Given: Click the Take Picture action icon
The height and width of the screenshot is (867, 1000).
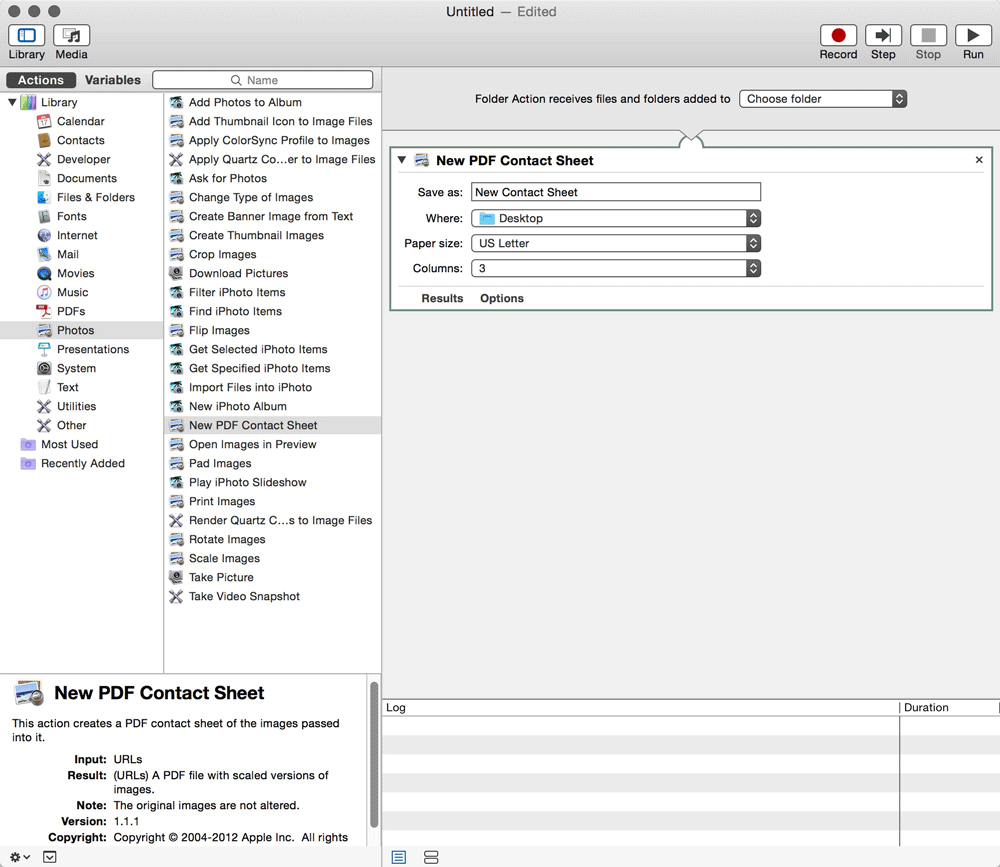Looking at the screenshot, I should click(176, 577).
